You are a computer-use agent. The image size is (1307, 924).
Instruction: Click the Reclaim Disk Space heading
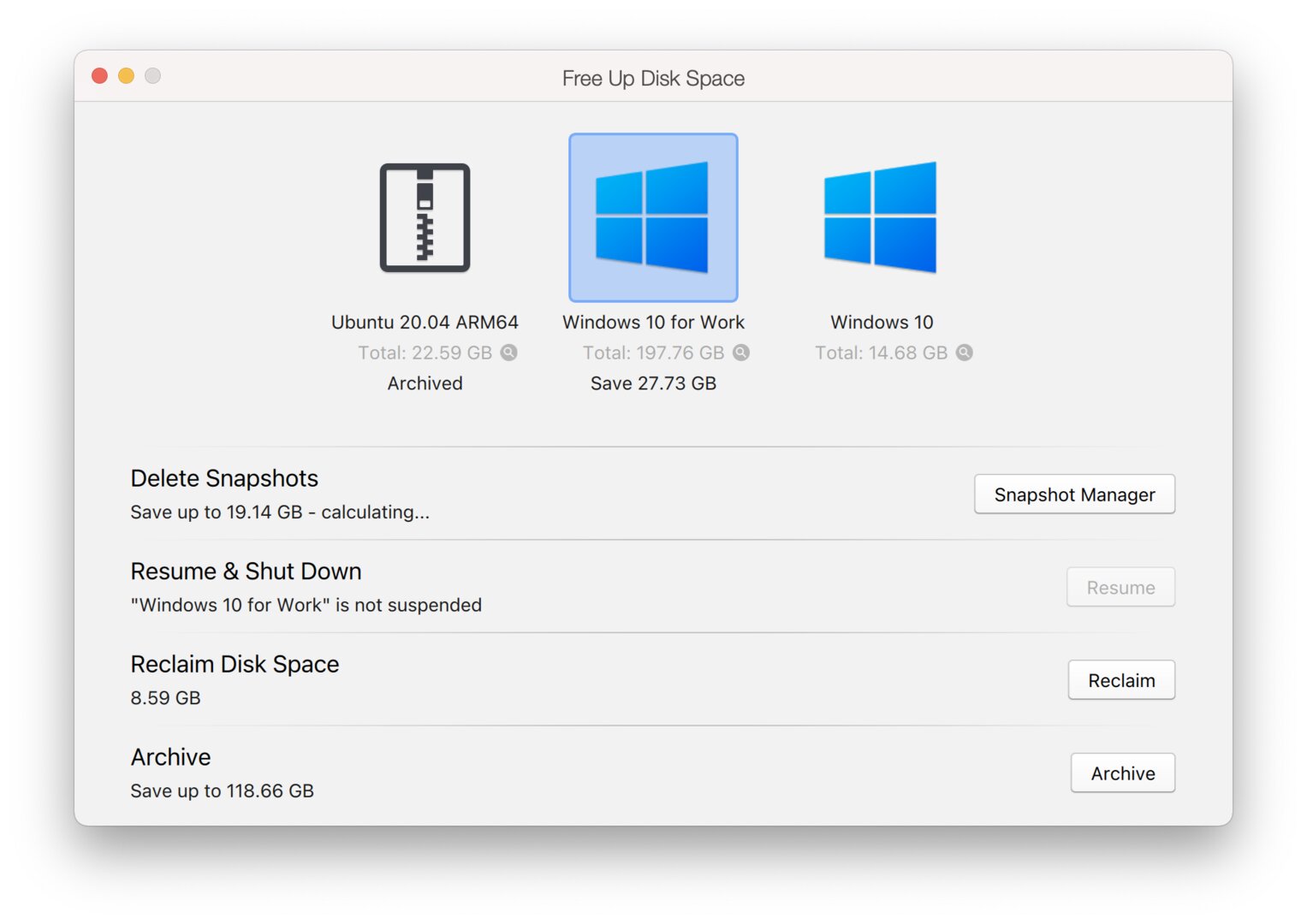[235, 665]
